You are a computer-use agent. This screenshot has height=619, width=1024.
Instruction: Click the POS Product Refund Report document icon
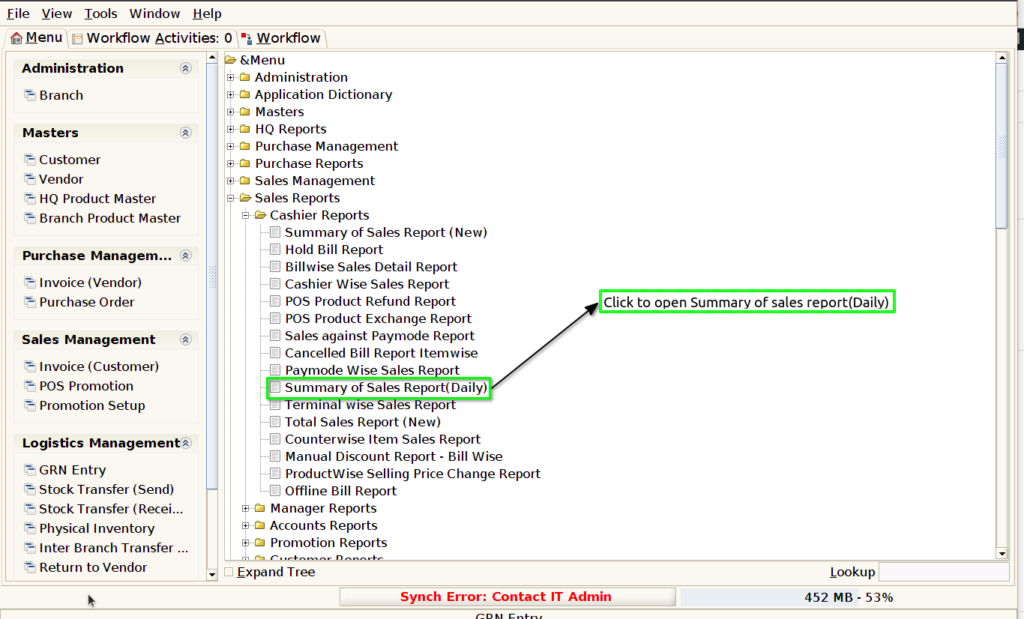click(x=276, y=301)
